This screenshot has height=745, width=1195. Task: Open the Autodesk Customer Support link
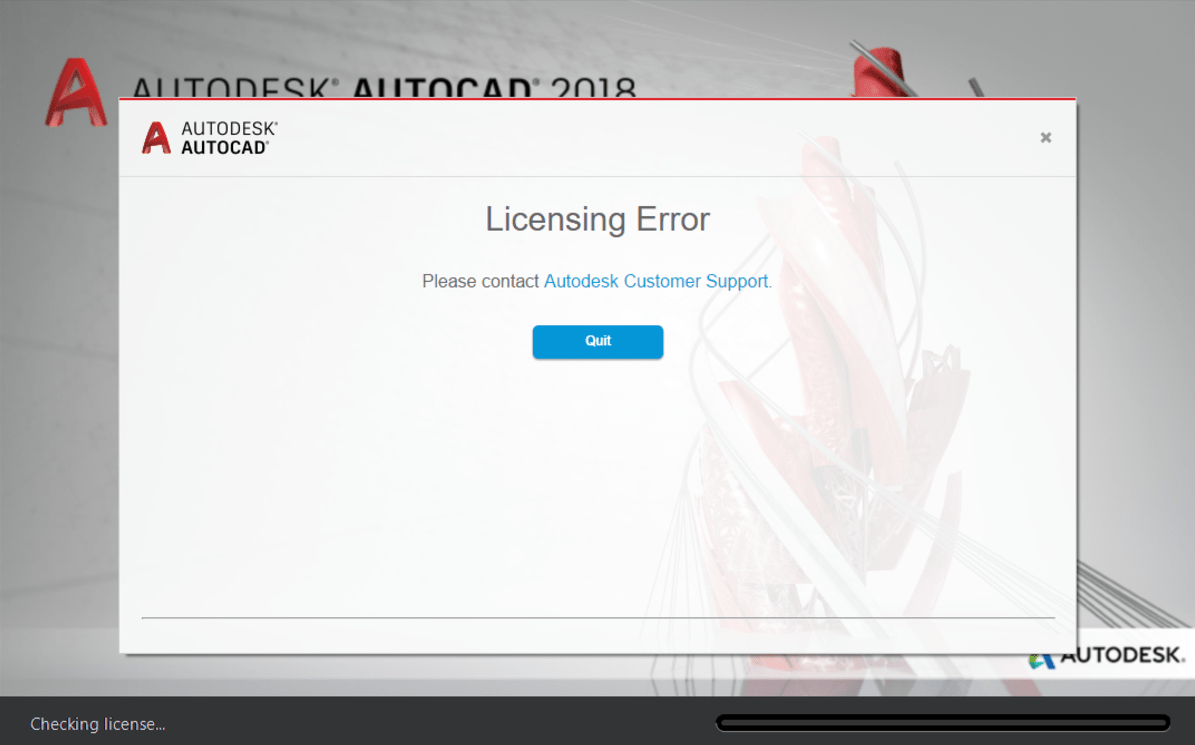[x=656, y=281]
